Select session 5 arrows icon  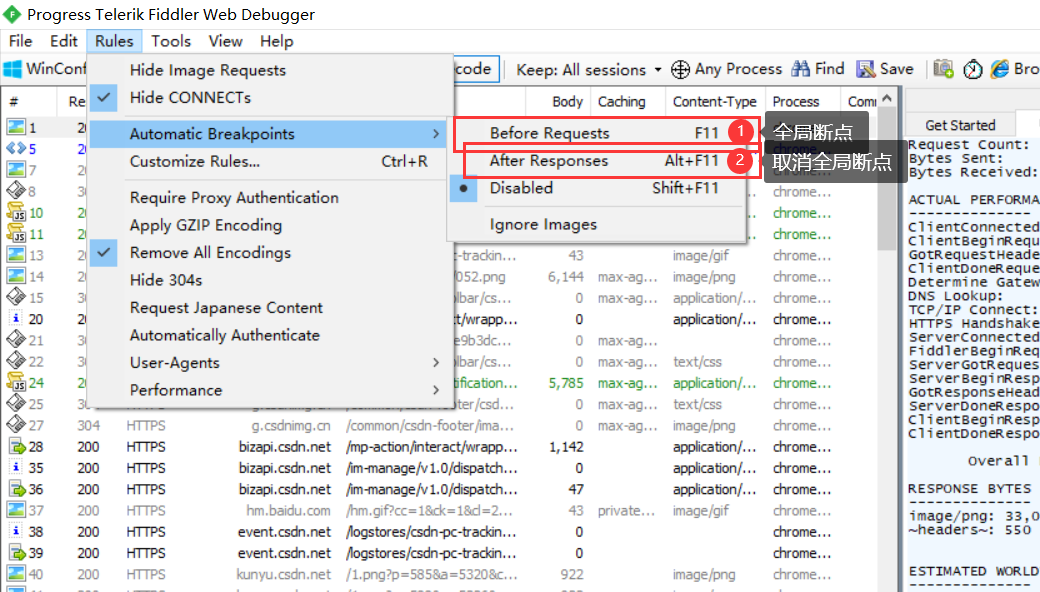[x=16, y=148]
